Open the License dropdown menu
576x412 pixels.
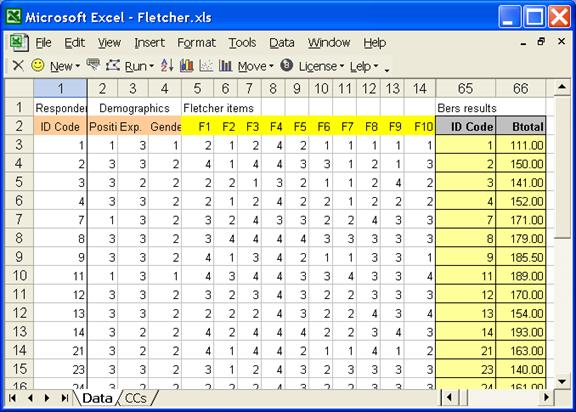click(x=321, y=66)
